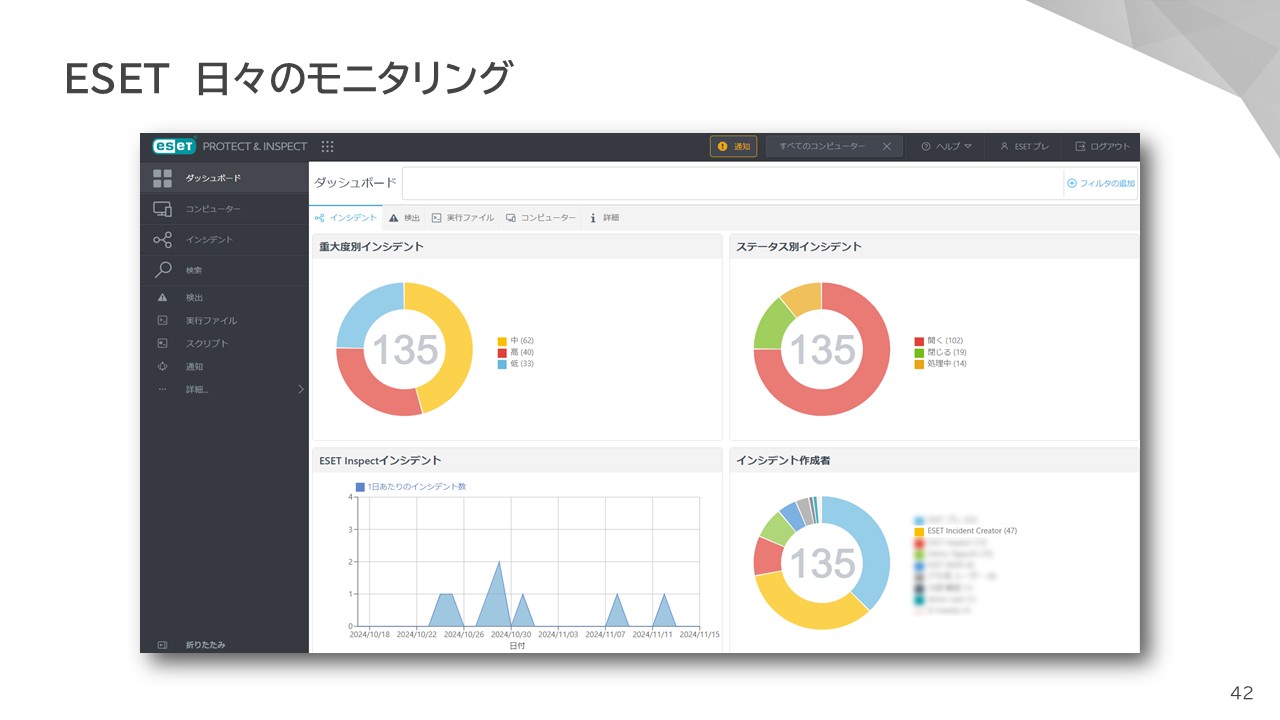
Task: Click the yellow 中 (62) legend swatch
Action: click(x=502, y=341)
